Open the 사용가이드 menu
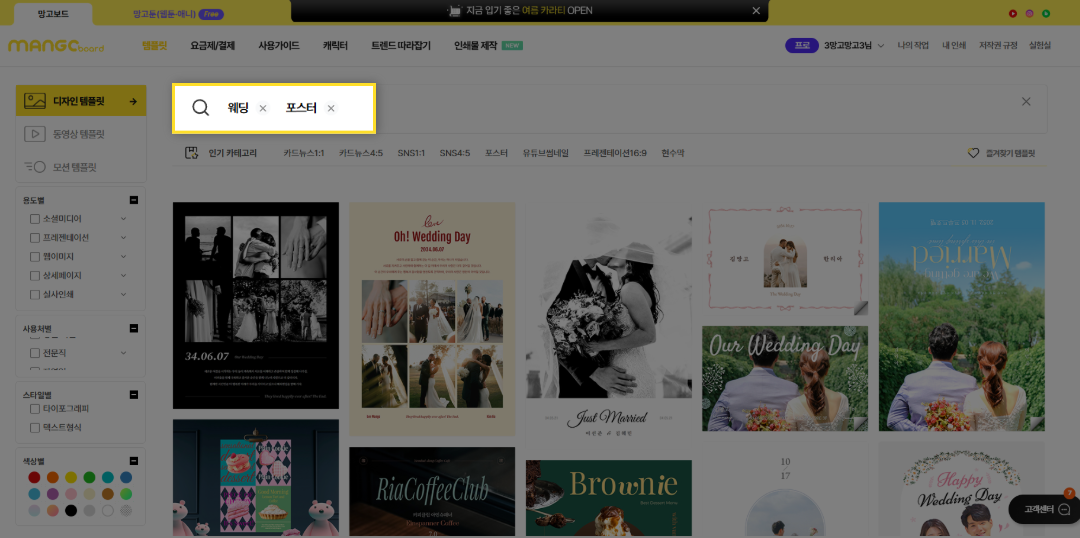Image resolution: width=1080 pixels, height=538 pixels. [x=279, y=45]
